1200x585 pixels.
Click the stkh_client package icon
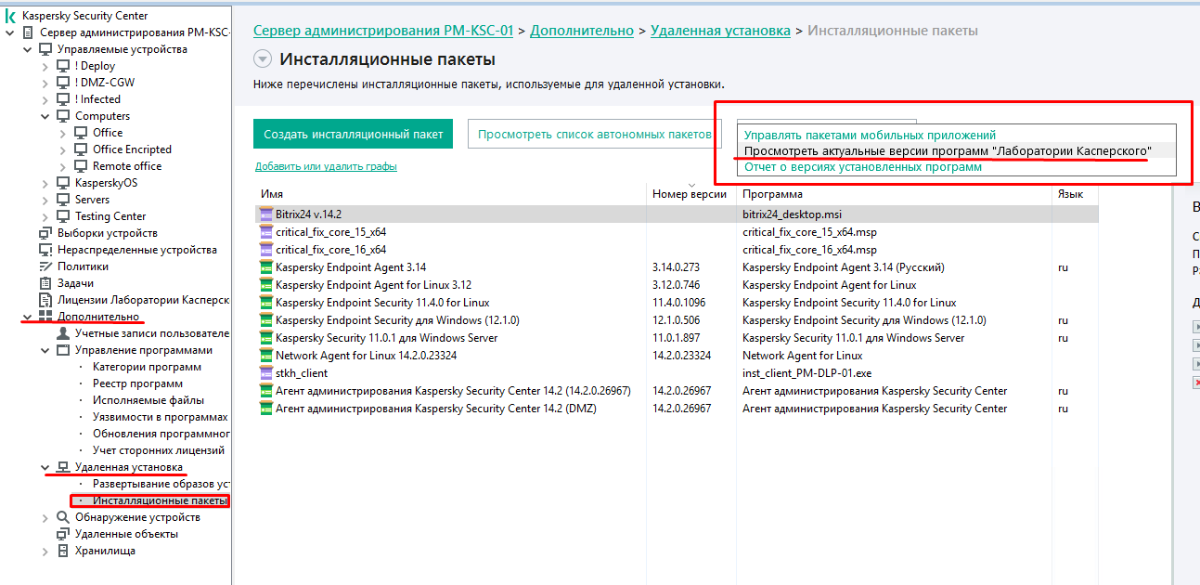click(x=265, y=373)
